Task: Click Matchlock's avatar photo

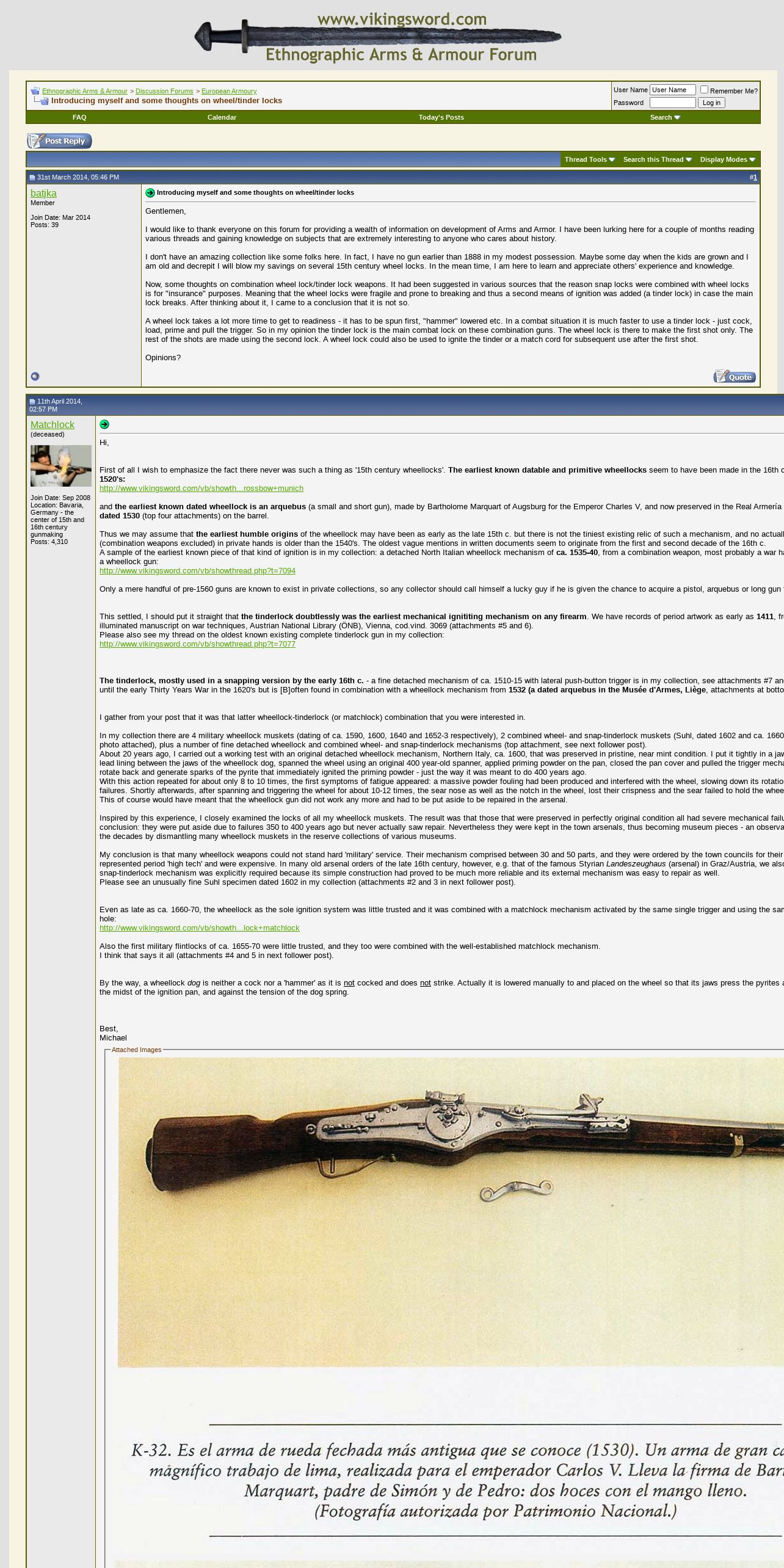Action: 61,466
